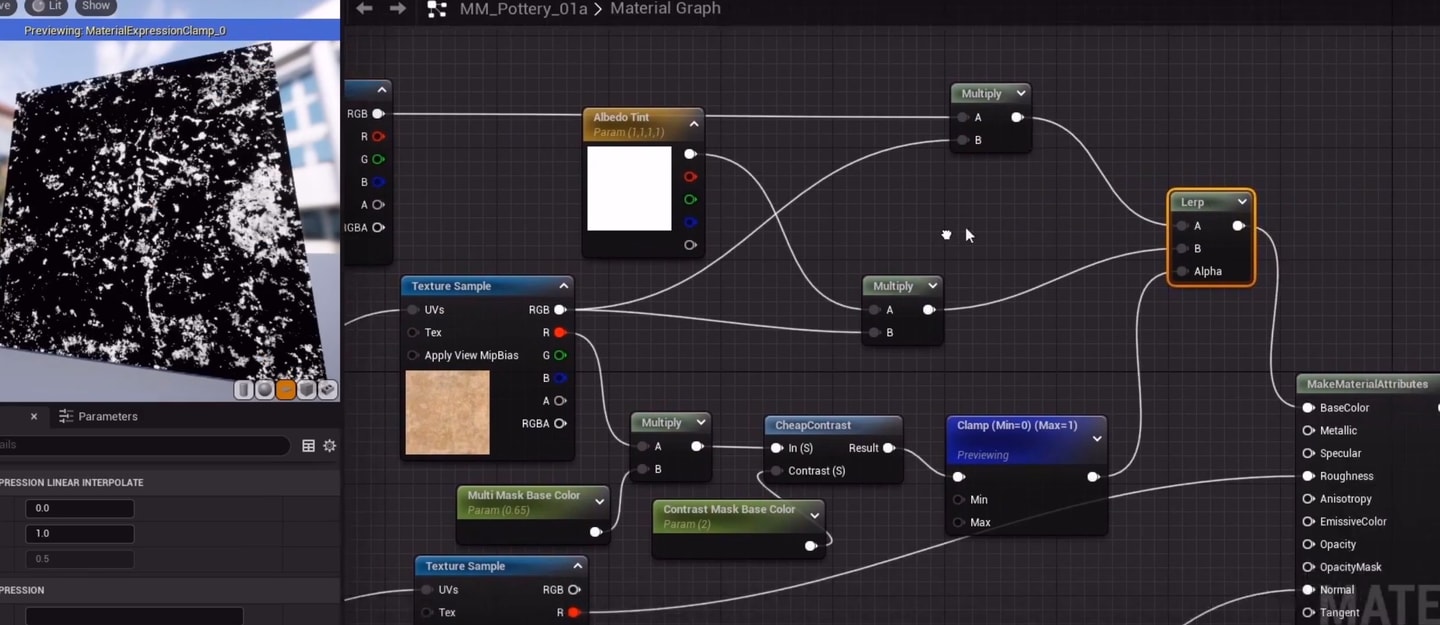
Task: Click the EmissiveColor input pin
Action: click(x=1308, y=522)
